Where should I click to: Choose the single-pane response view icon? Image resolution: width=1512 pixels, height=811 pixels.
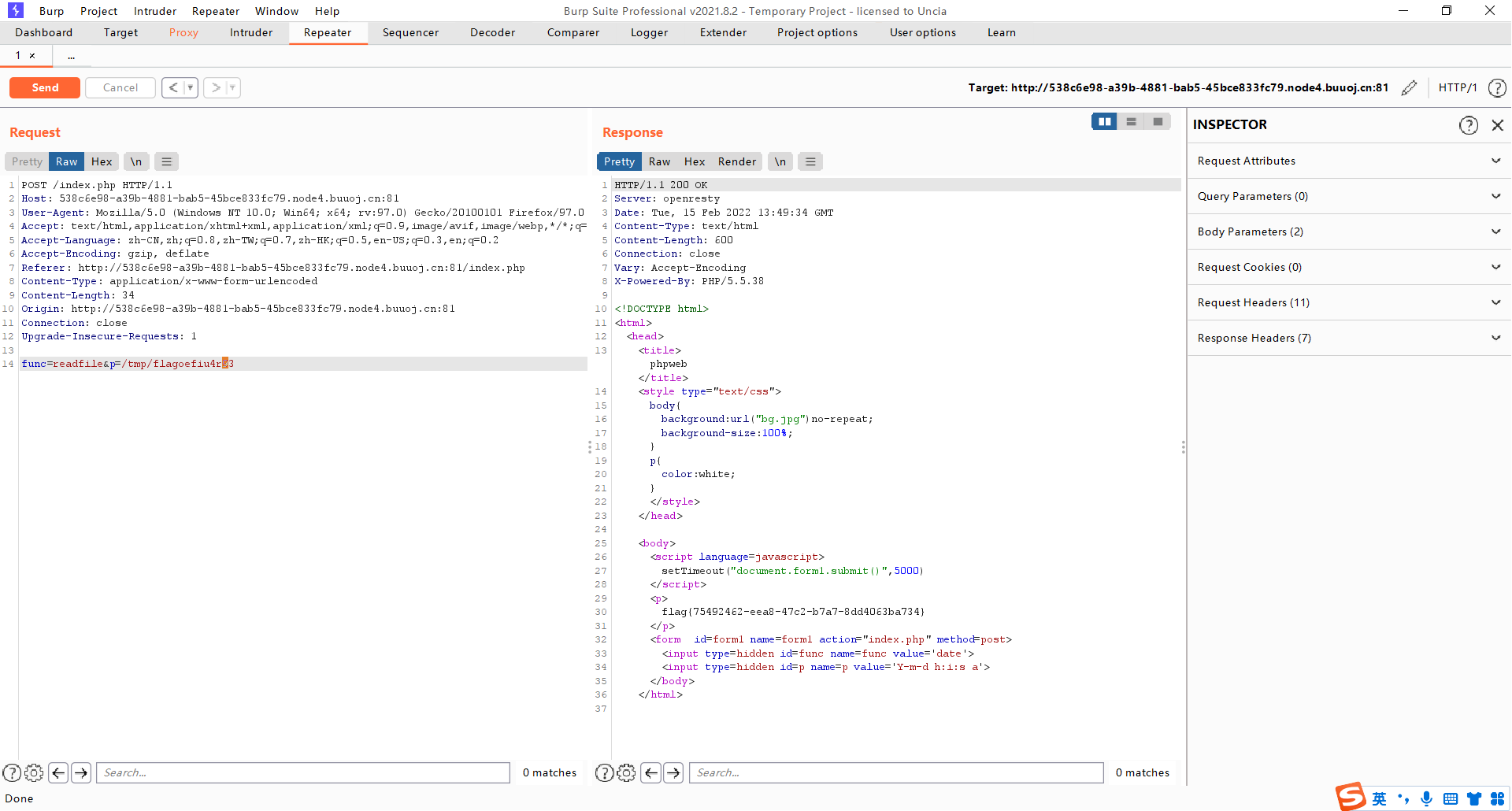1158,121
